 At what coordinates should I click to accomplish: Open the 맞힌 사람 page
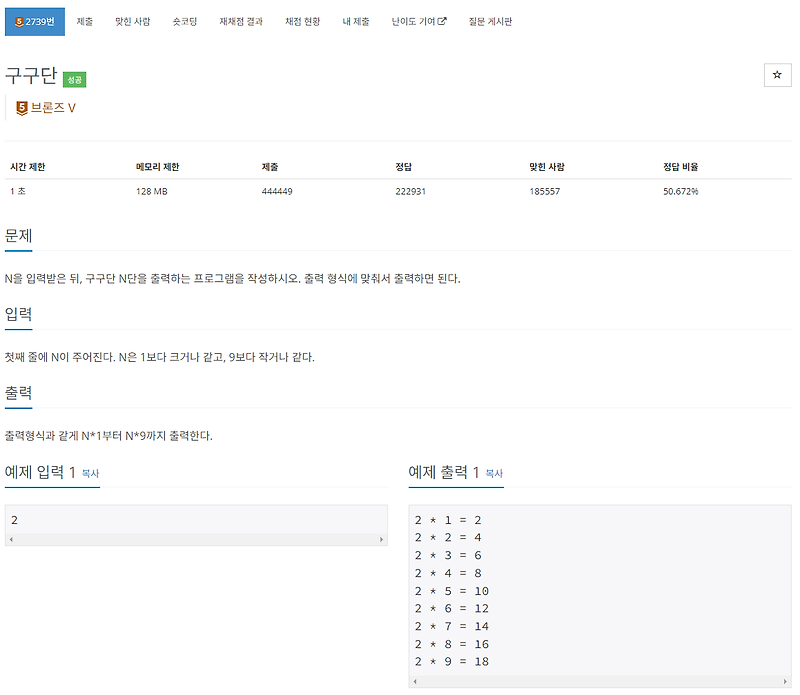pyautogui.click(x=131, y=21)
